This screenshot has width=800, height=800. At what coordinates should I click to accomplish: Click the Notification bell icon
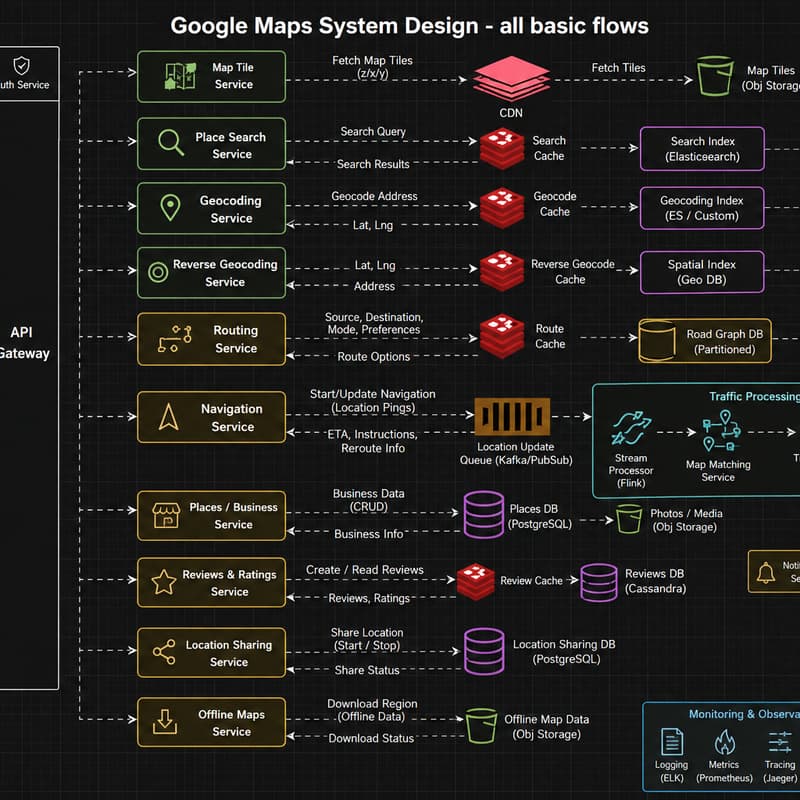pos(765,572)
